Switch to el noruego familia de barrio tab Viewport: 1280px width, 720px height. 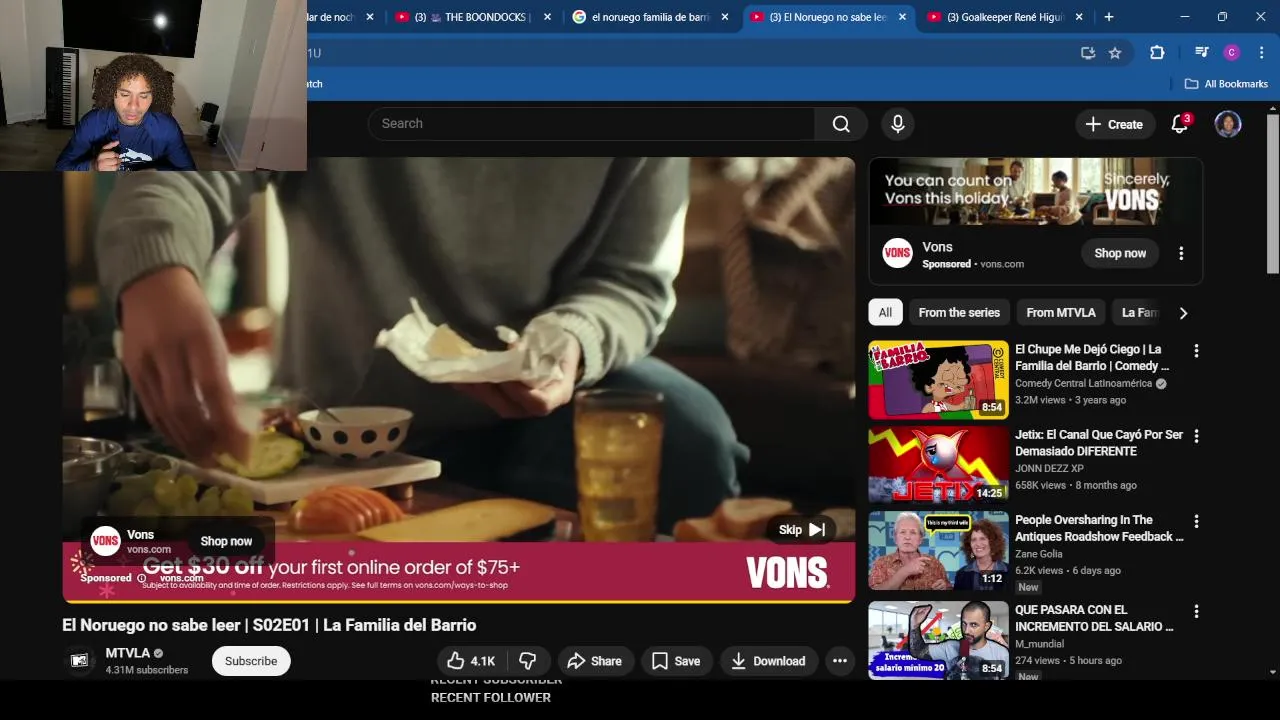click(x=650, y=17)
